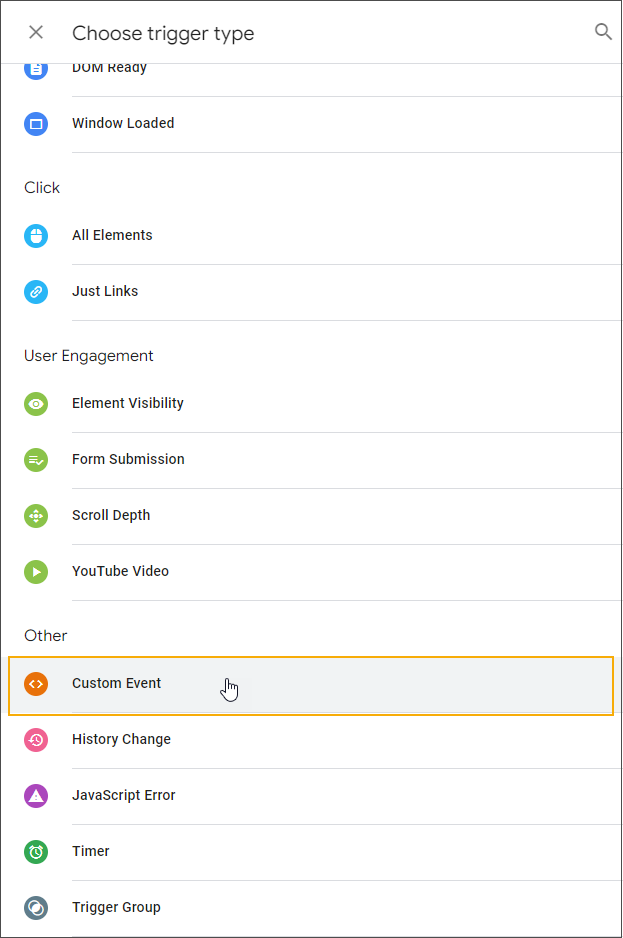Image resolution: width=623 pixels, height=938 pixels.
Task: Click the Custom Event orange icon
Action: tap(36, 684)
